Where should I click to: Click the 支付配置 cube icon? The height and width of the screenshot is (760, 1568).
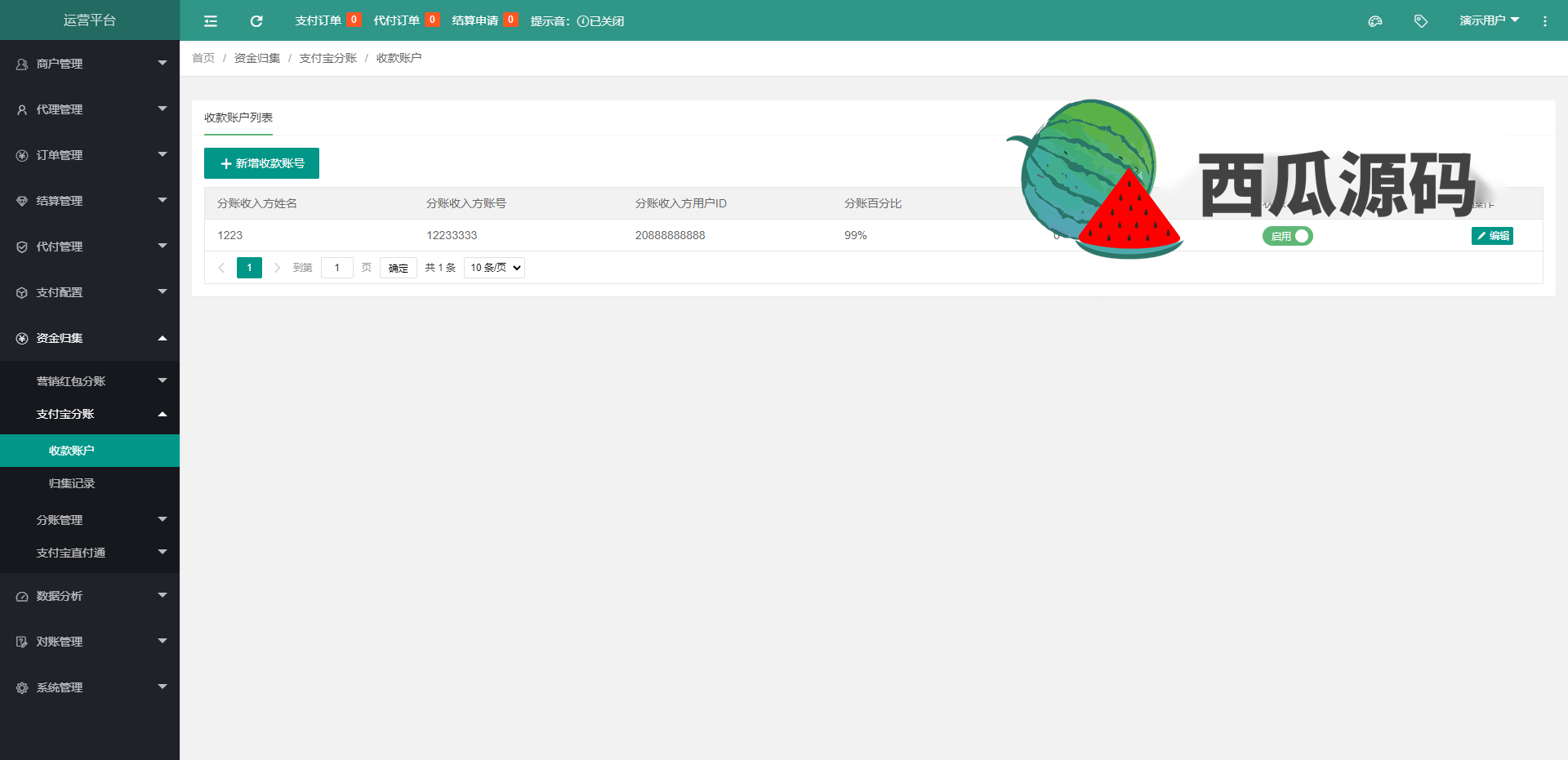(22, 292)
